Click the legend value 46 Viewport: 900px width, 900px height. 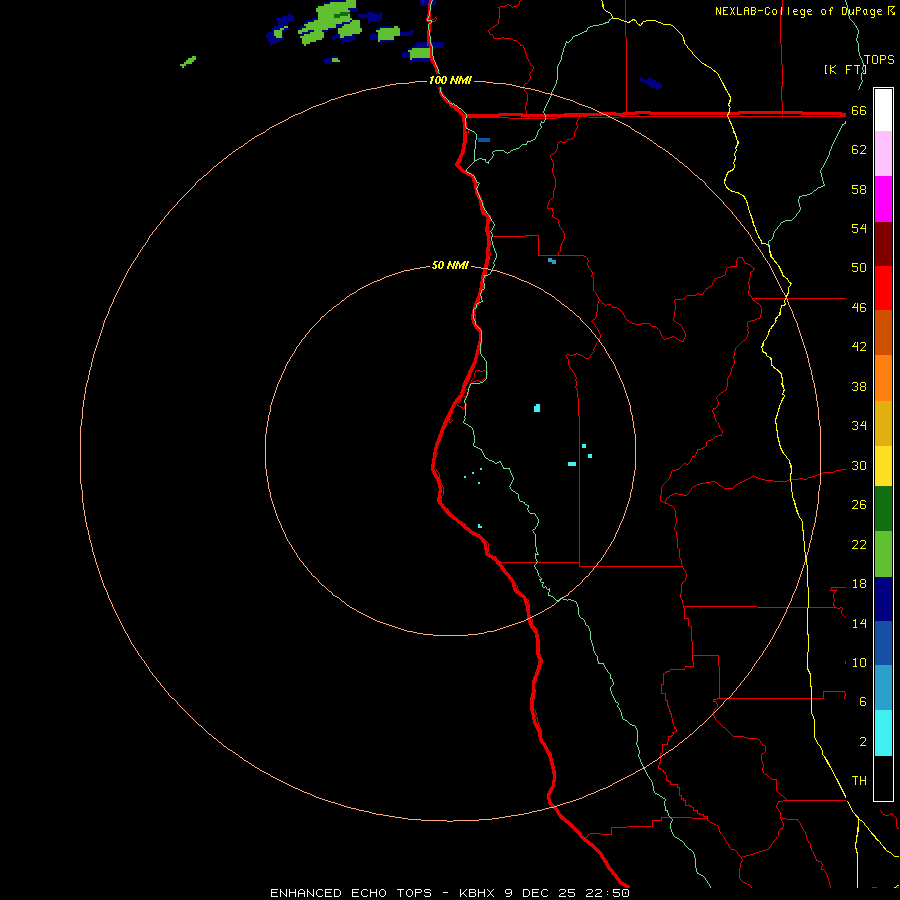pos(859,307)
